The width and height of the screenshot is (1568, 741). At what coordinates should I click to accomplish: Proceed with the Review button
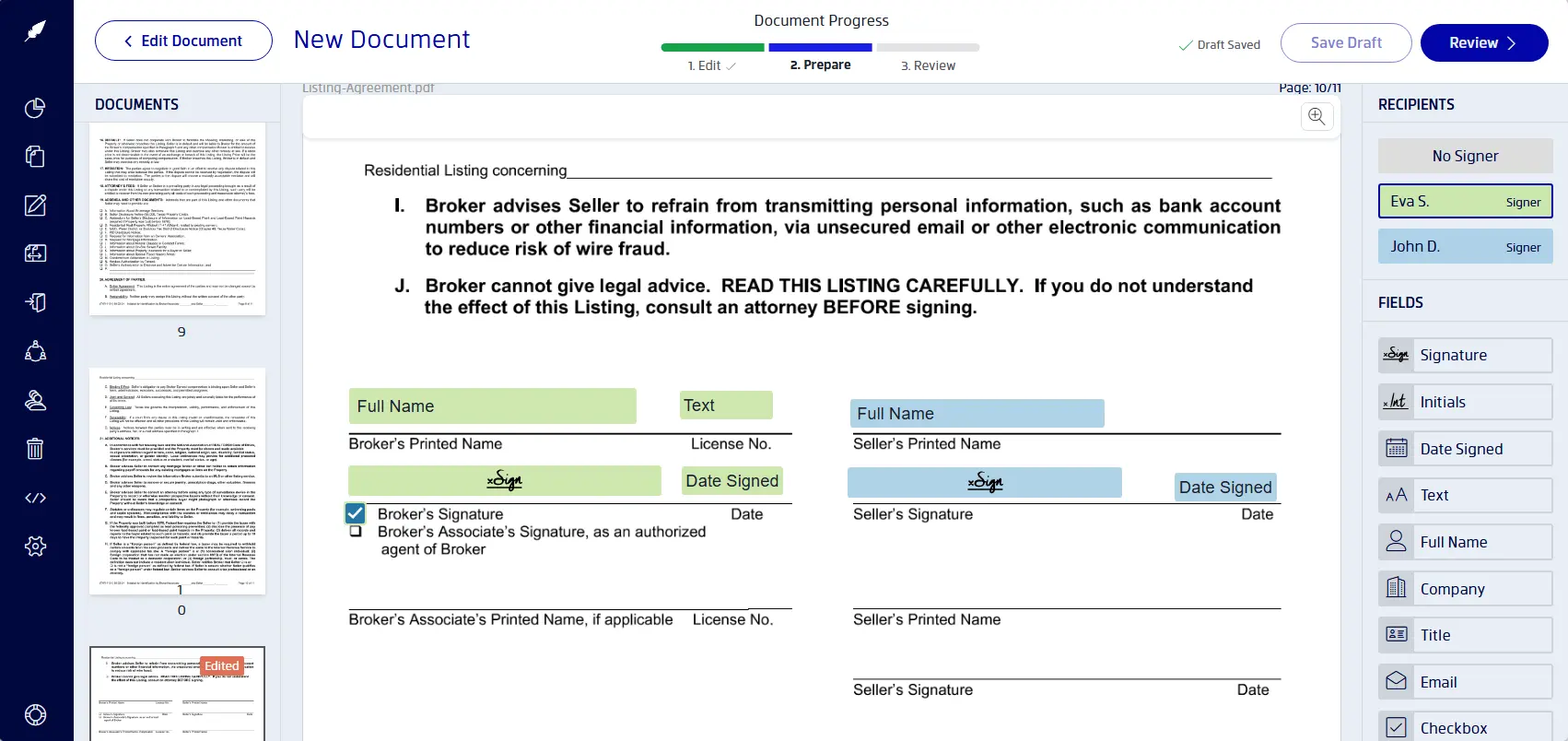coord(1484,42)
